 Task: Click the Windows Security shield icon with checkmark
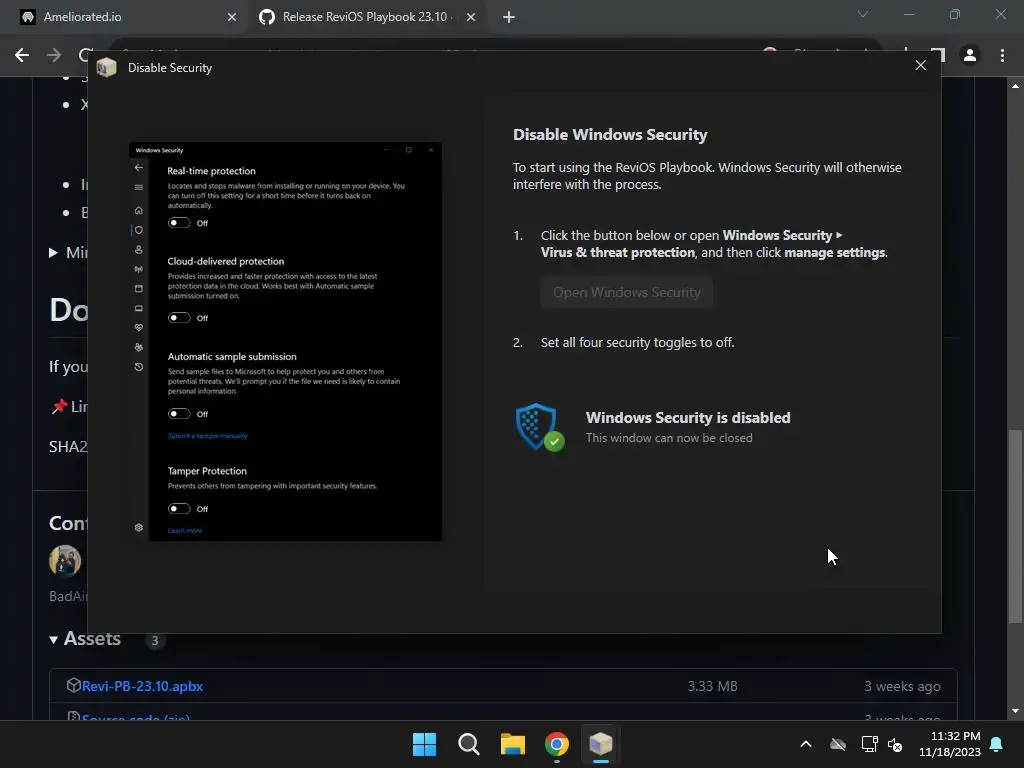[540, 426]
